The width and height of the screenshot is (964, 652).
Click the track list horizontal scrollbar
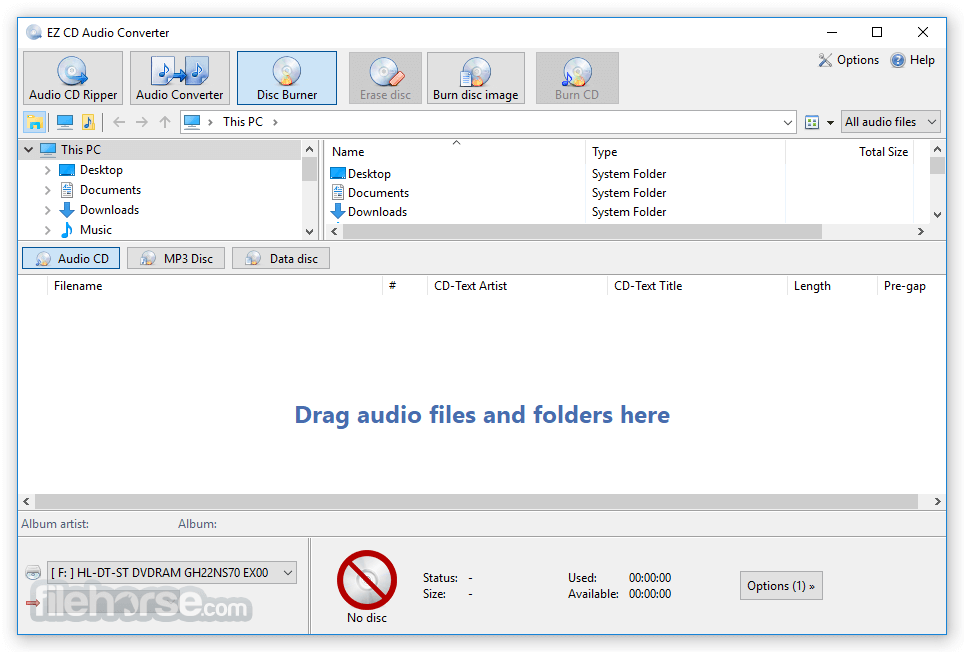(476, 501)
